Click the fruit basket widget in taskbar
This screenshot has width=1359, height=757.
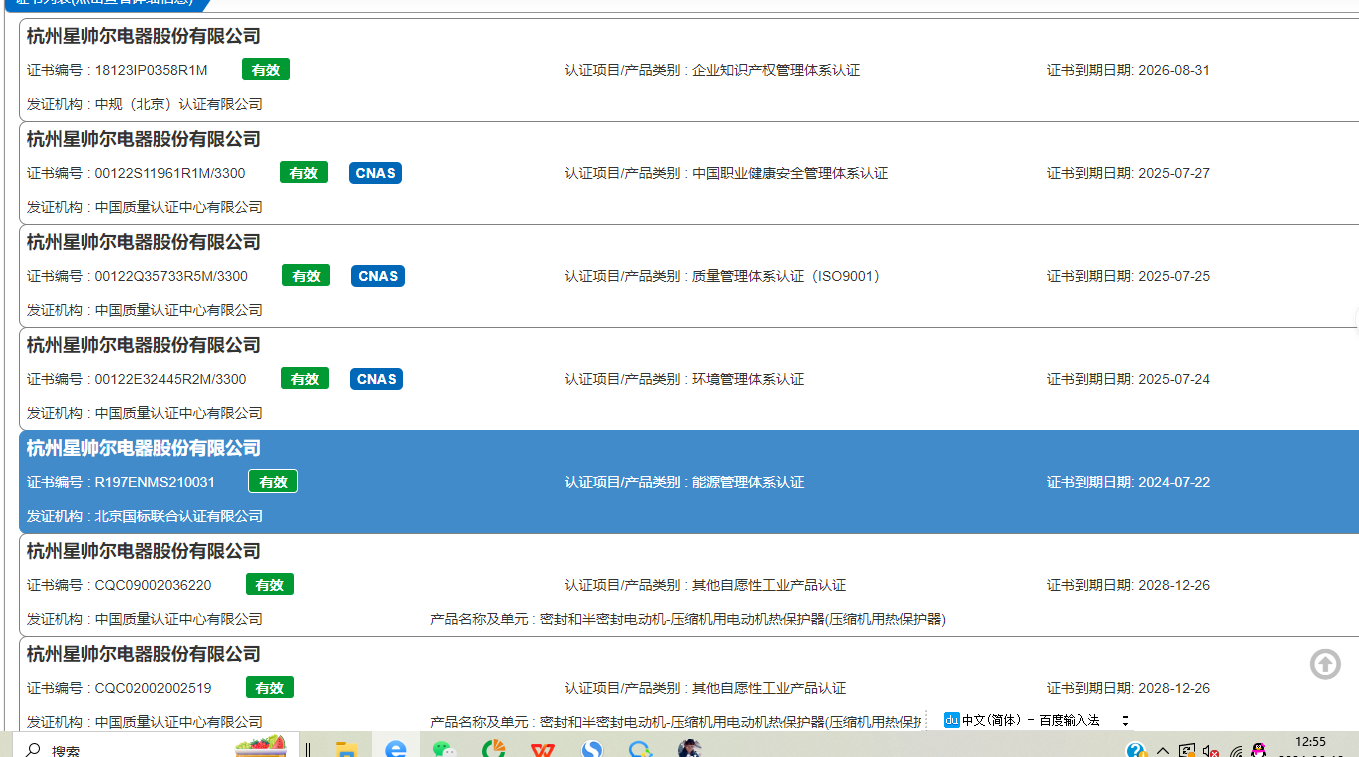pos(260,746)
